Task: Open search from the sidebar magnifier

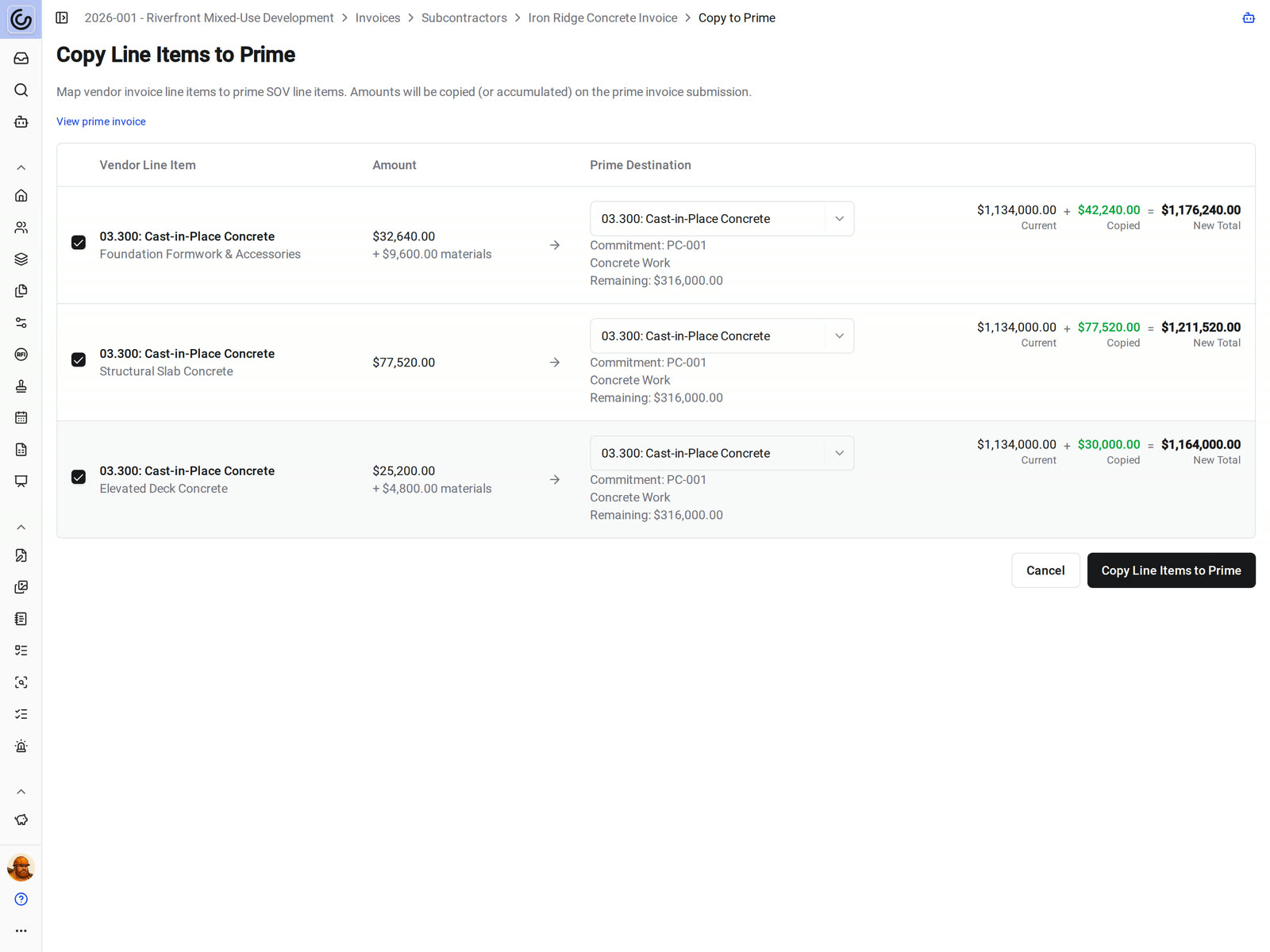Action: pyautogui.click(x=21, y=90)
